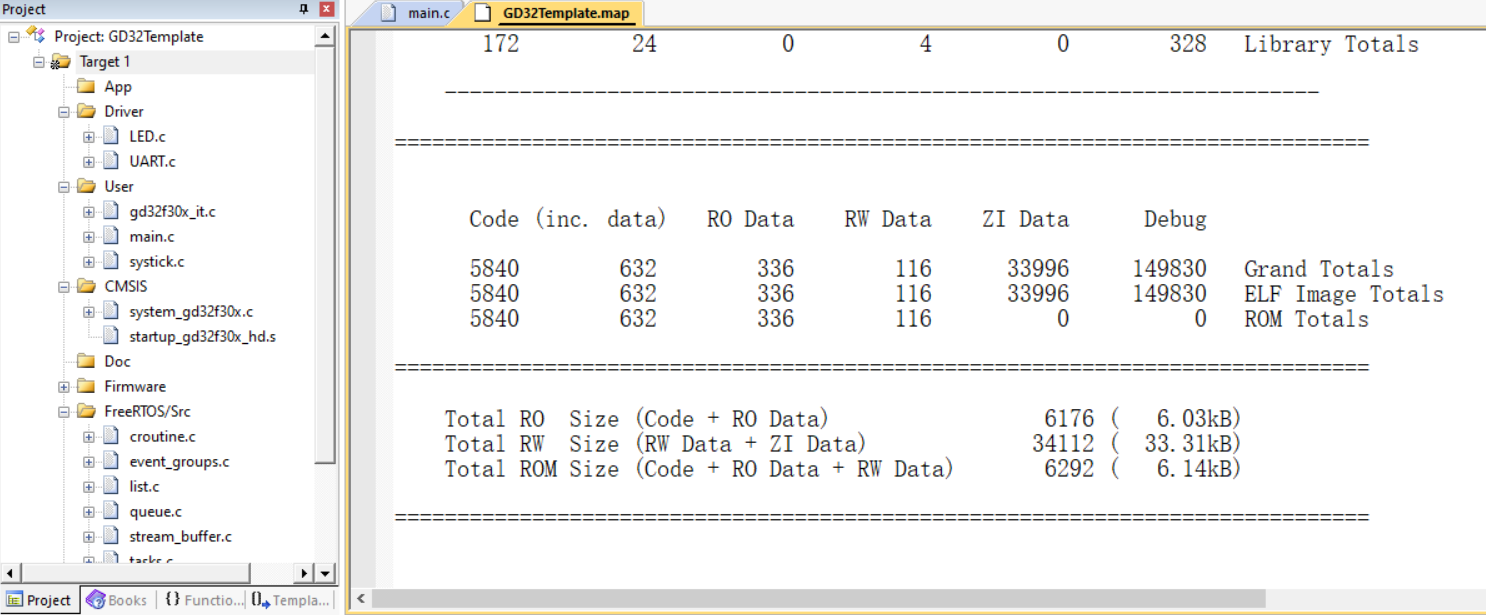Click the project tree scroll right arrow
The image size is (1486, 615).
(304, 573)
